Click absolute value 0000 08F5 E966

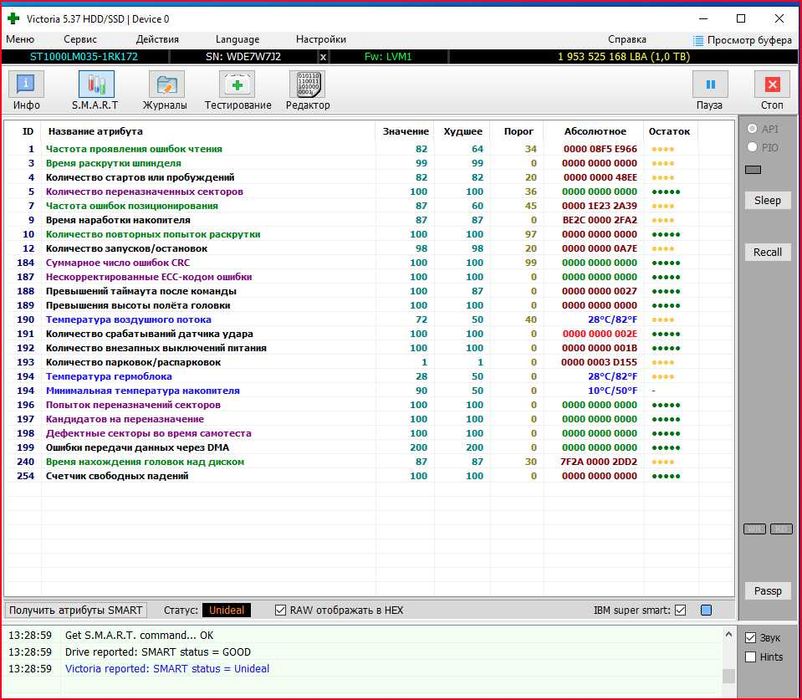[600, 149]
